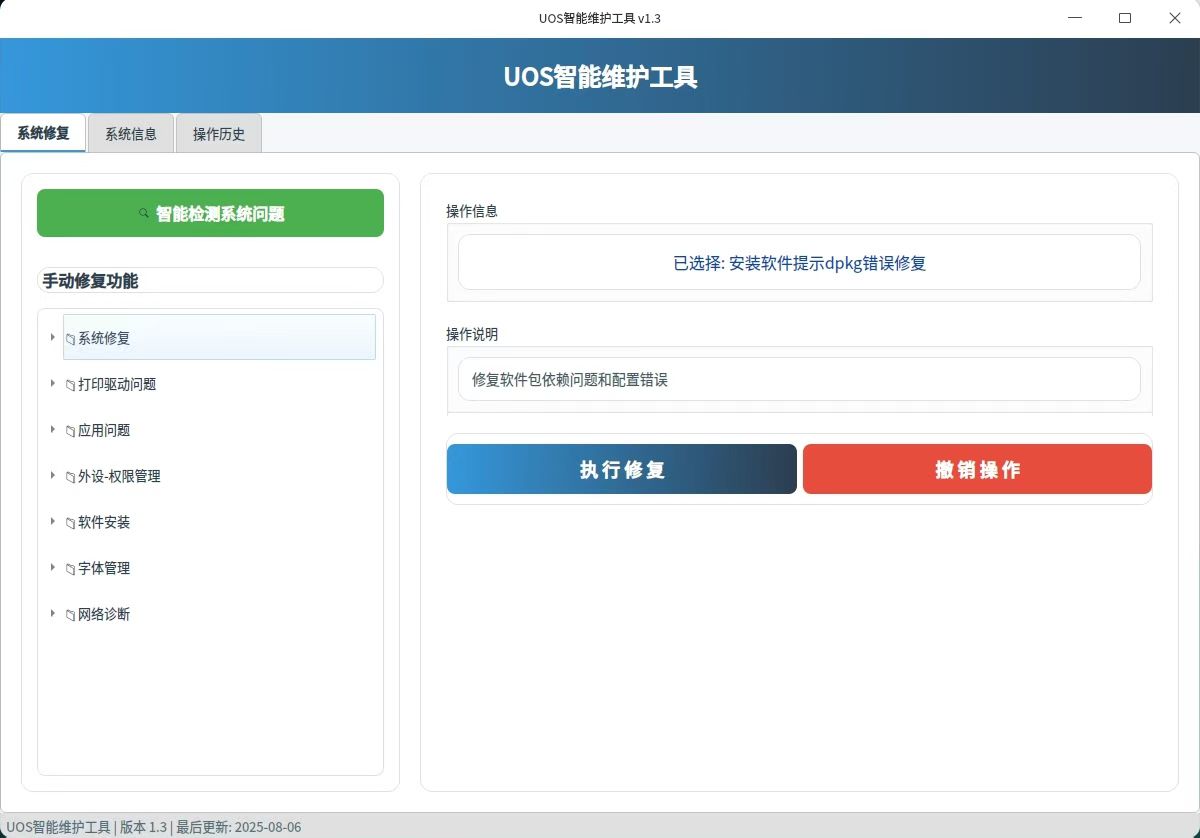Expand the 字体管理 category arrow
This screenshot has height=838, width=1200.
click(52, 567)
